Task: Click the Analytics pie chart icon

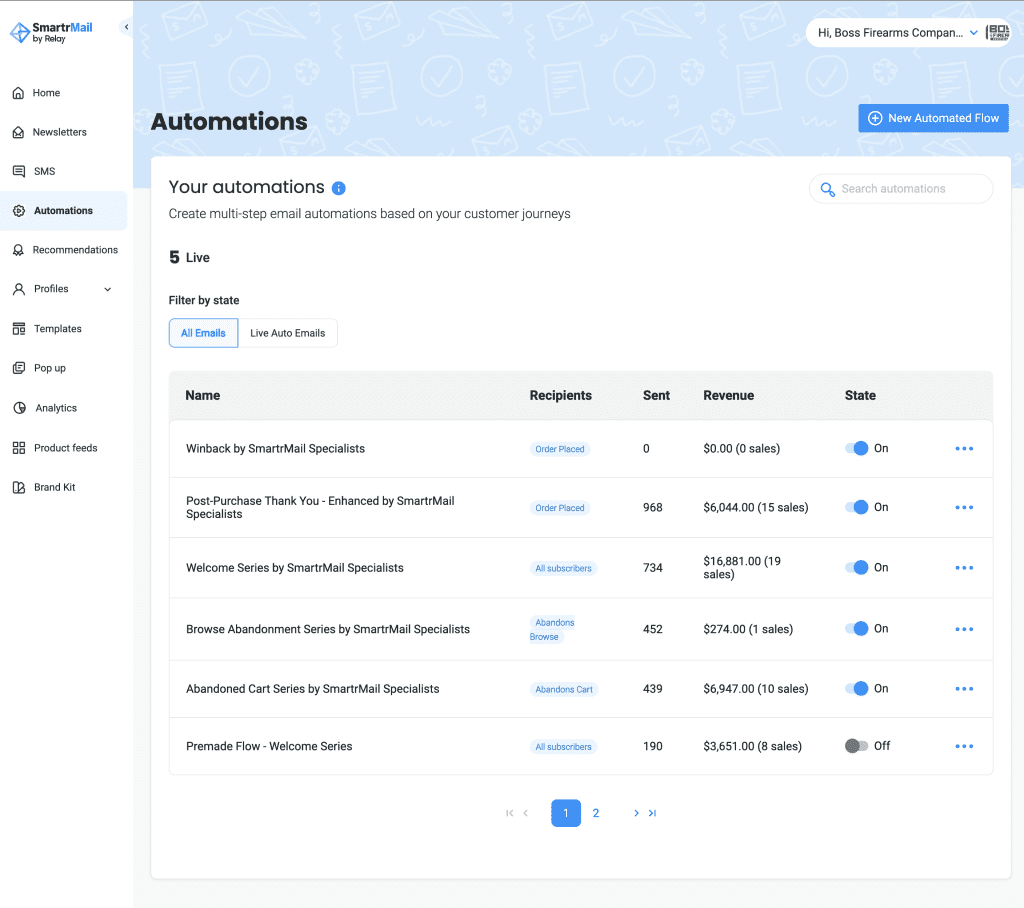Action: (x=18, y=408)
